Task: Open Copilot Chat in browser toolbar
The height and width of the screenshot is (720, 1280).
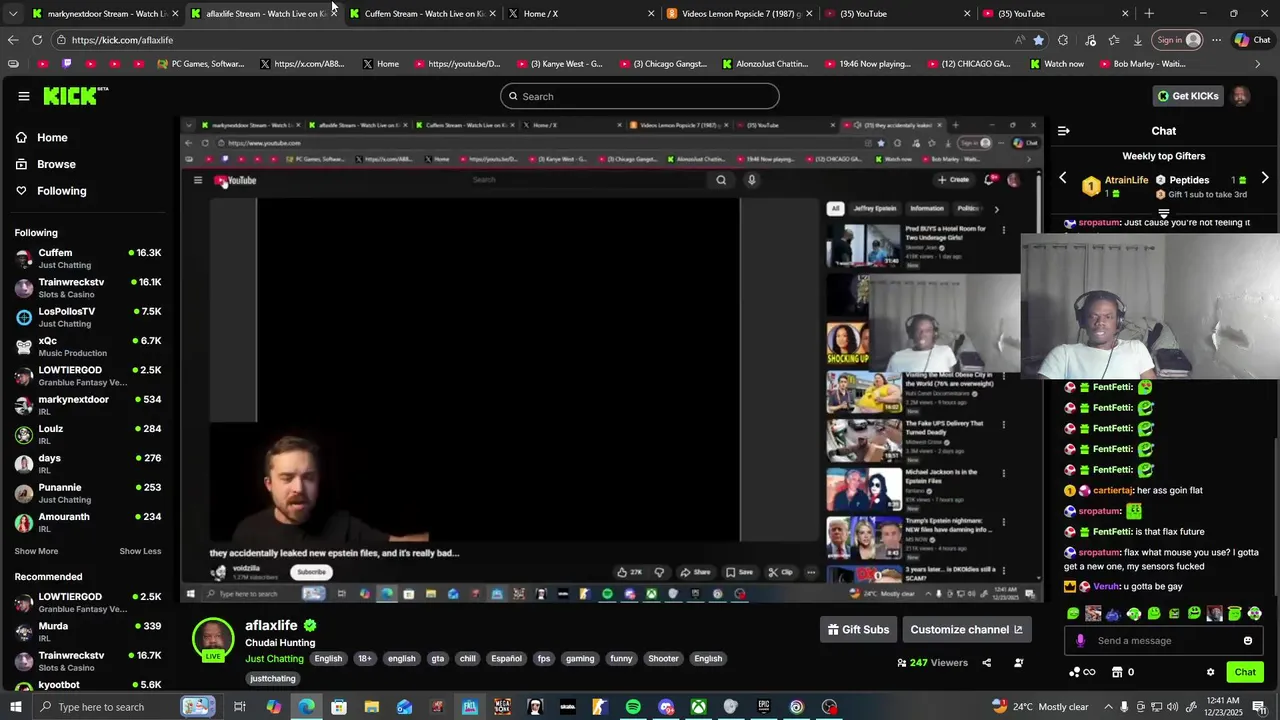Action: click(1252, 40)
